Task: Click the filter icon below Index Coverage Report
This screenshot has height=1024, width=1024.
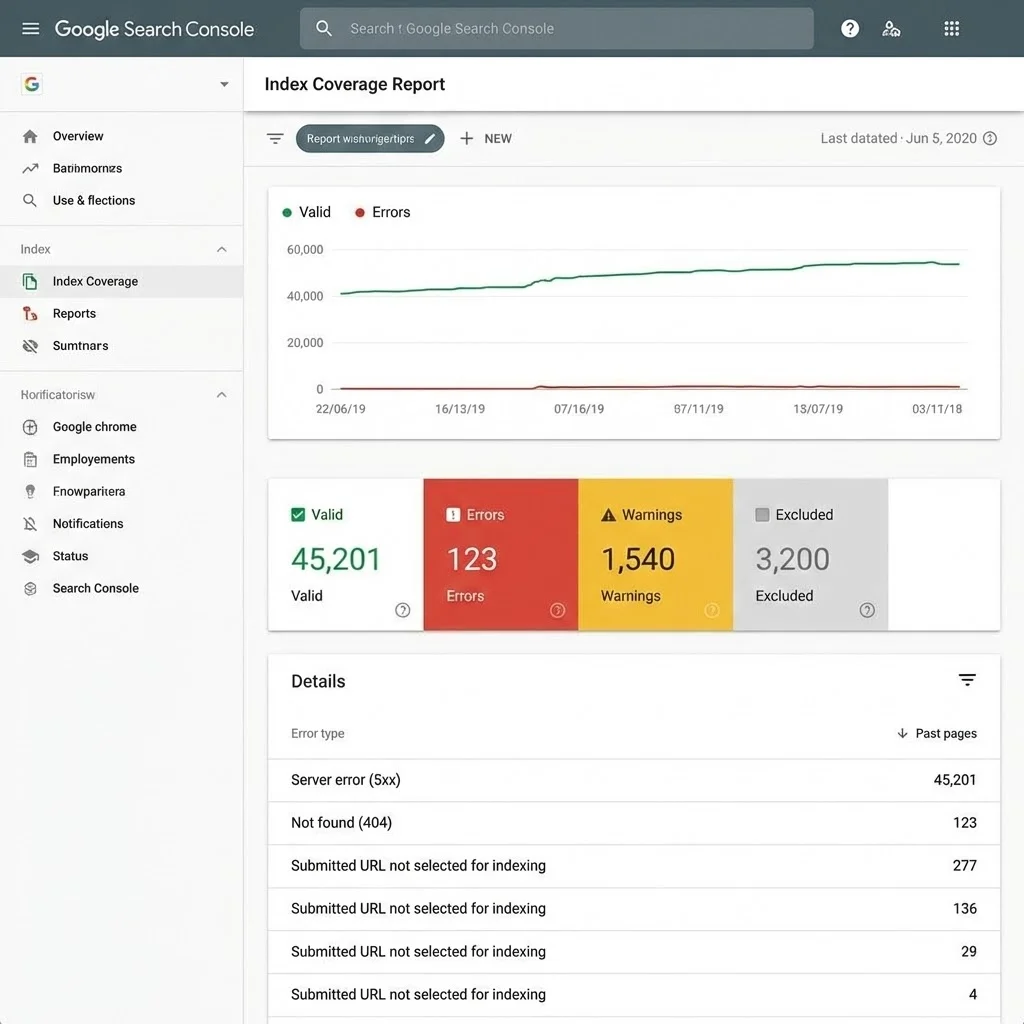Action: (x=275, y=138)
